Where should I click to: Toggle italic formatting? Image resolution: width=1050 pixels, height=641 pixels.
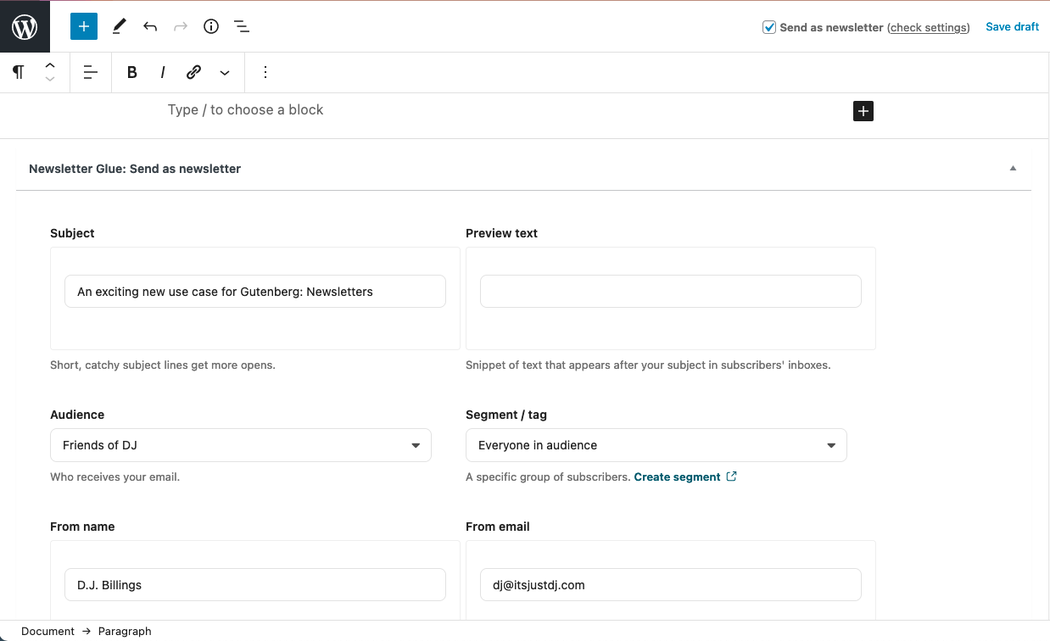[x=163, y=72]
